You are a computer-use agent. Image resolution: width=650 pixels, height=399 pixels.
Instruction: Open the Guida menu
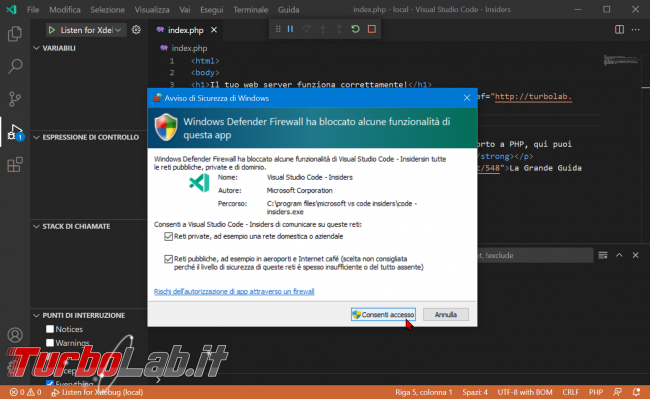pyautogui.click(x=289, y=9)
